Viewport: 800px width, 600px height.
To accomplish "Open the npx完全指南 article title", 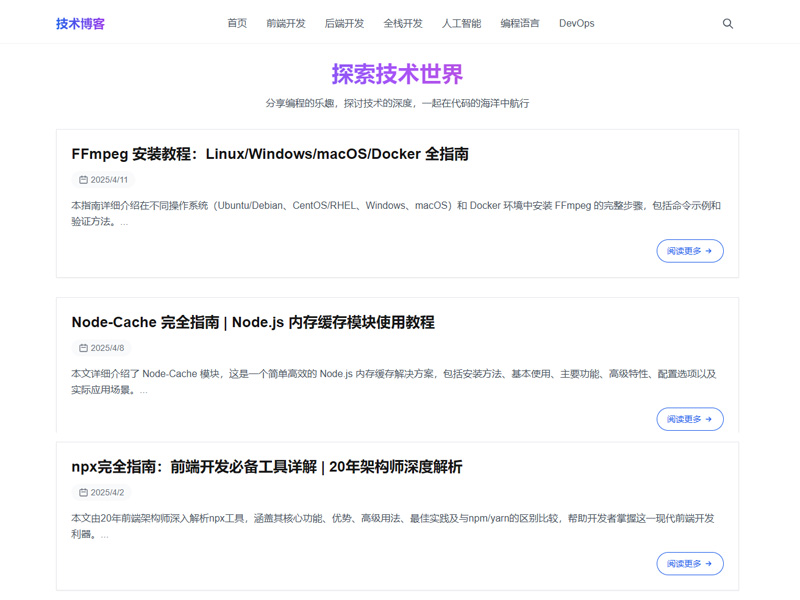I will coord(267,467).
